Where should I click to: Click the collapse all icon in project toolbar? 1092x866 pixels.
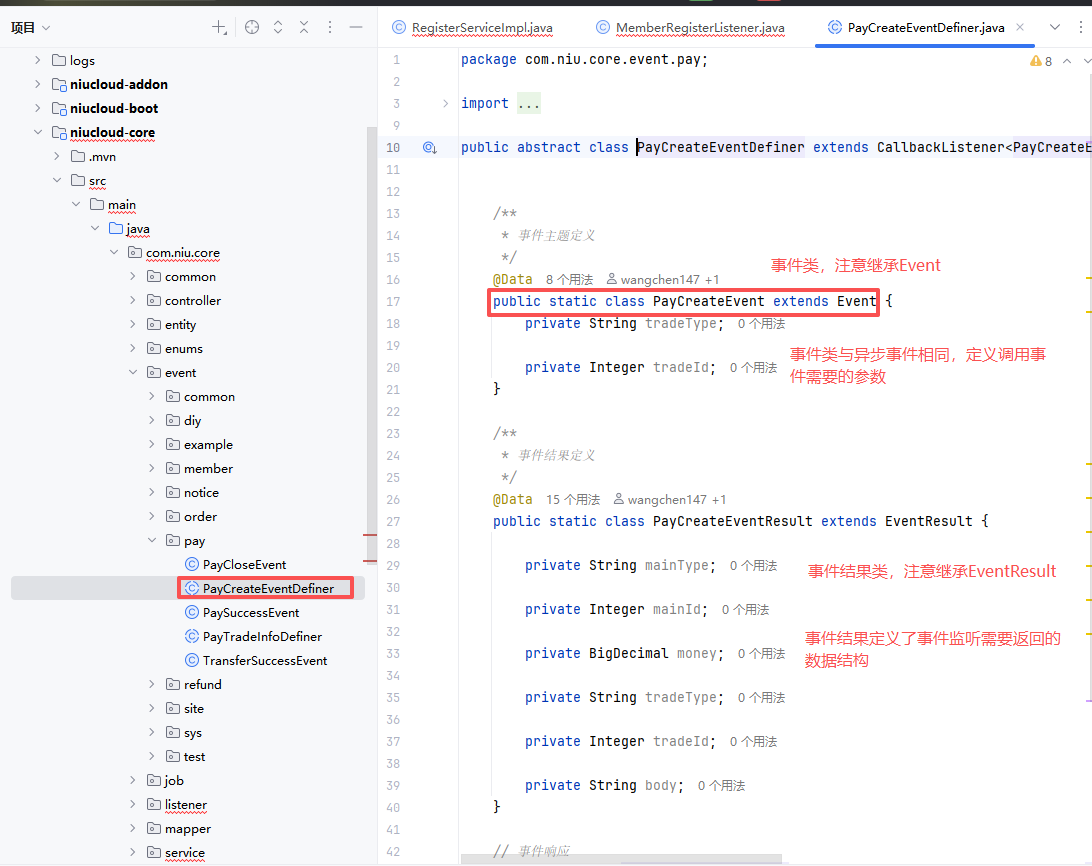[304, 28]
